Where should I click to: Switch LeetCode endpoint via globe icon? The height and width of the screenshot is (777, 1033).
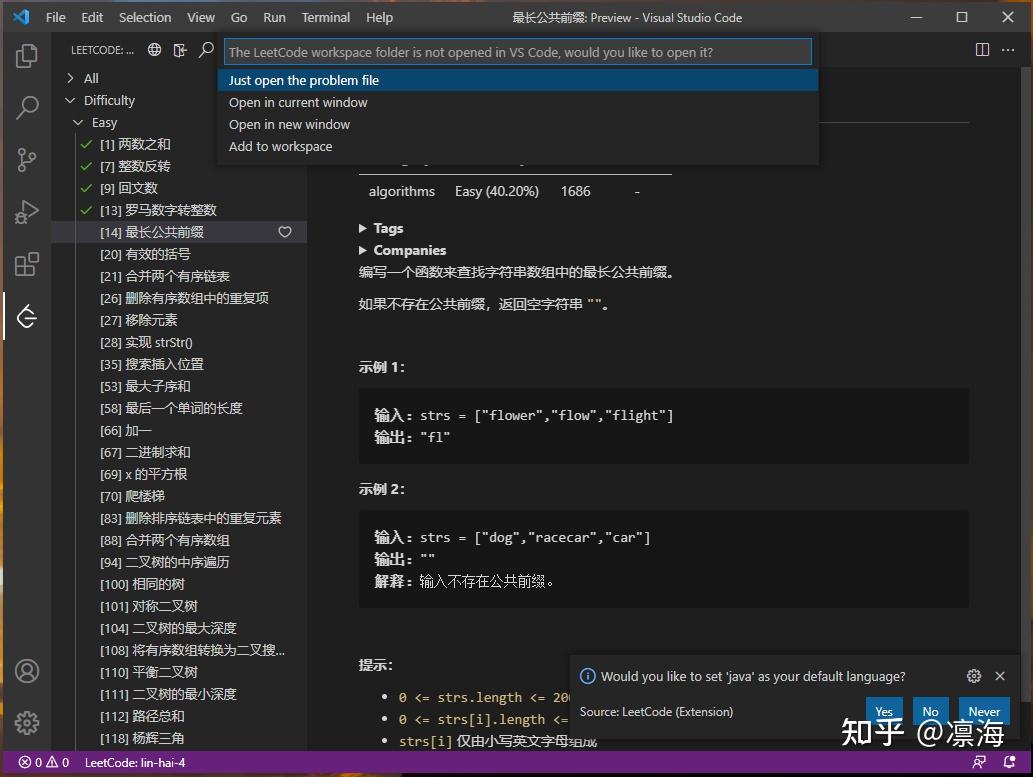pos(153,47)
